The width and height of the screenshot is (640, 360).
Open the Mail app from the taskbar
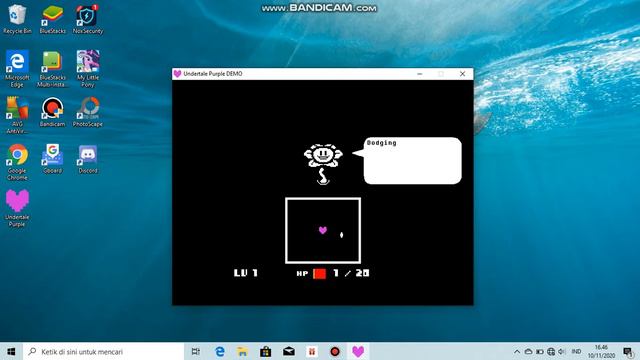coord(289,351)
